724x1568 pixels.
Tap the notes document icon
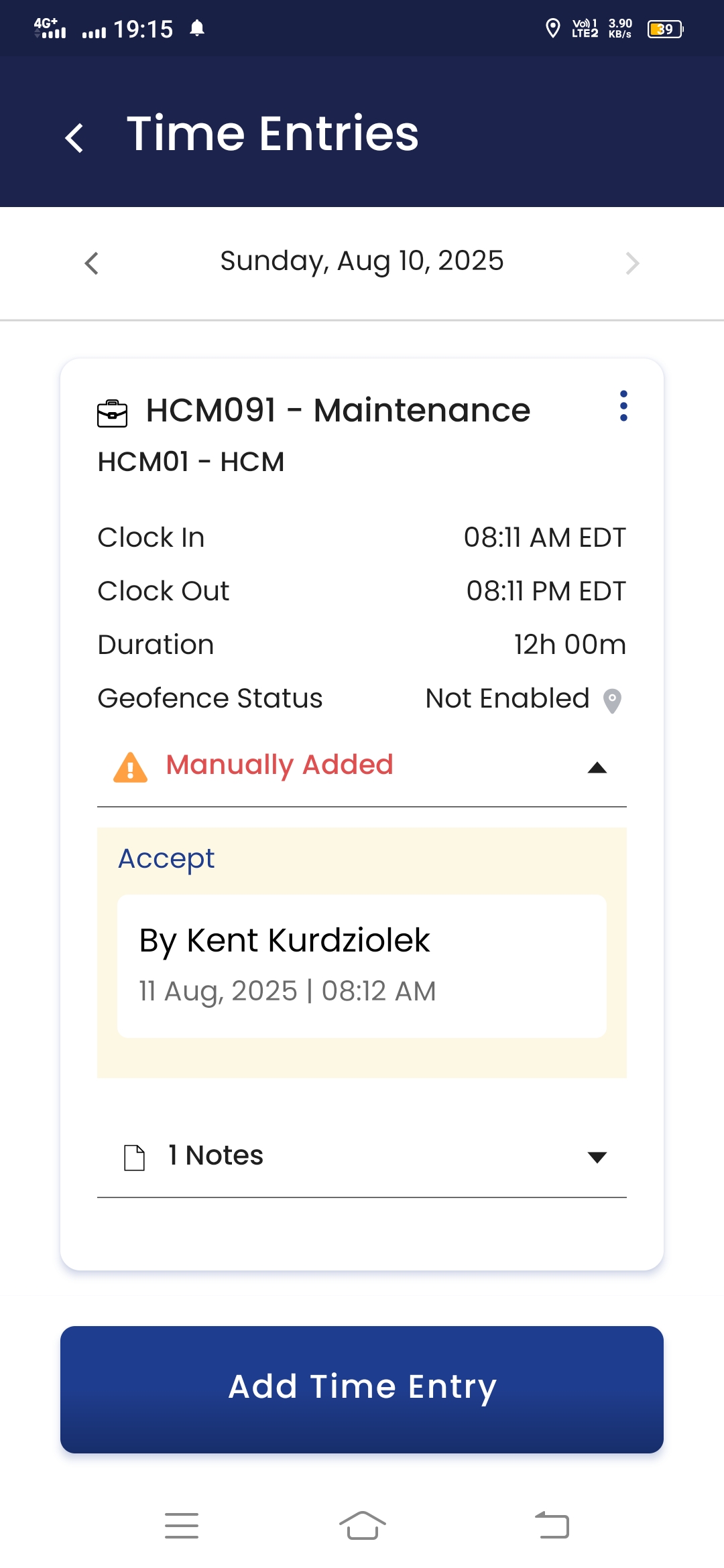[135, 1157]
